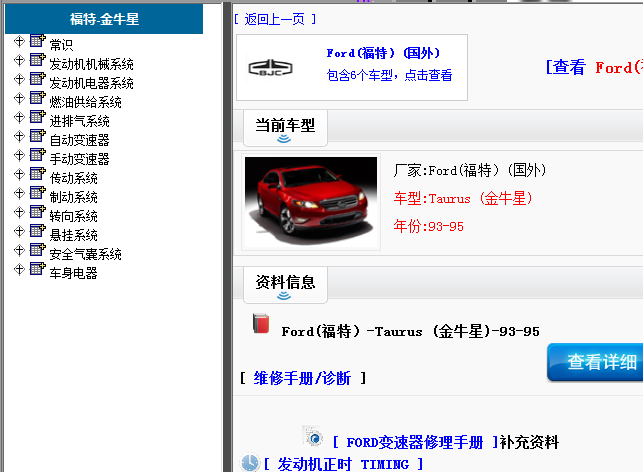The height and width of the screenshot is (472, 643).
Task: Click the table icon beside 自动变速器
Action: pos(38,135)
